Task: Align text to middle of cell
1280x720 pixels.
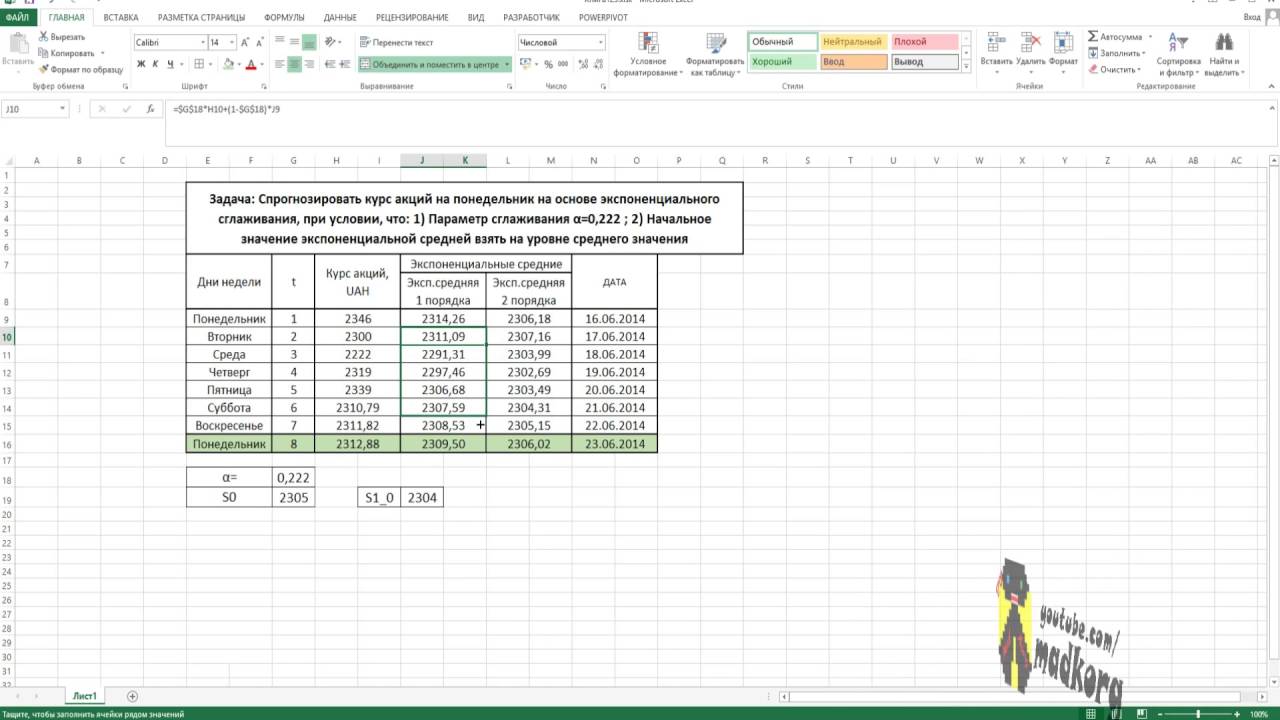Action: pyautogui.click(x=295, y=42)
